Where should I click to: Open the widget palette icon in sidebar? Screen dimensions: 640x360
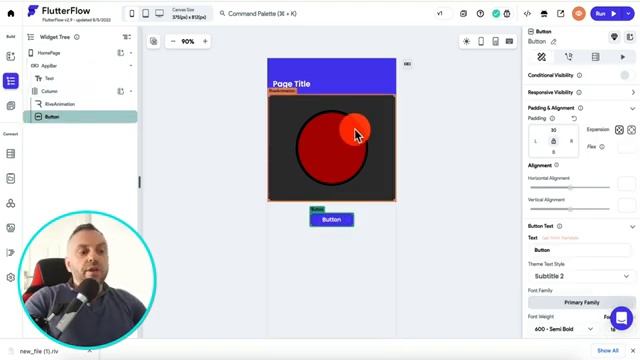[11, 56]
